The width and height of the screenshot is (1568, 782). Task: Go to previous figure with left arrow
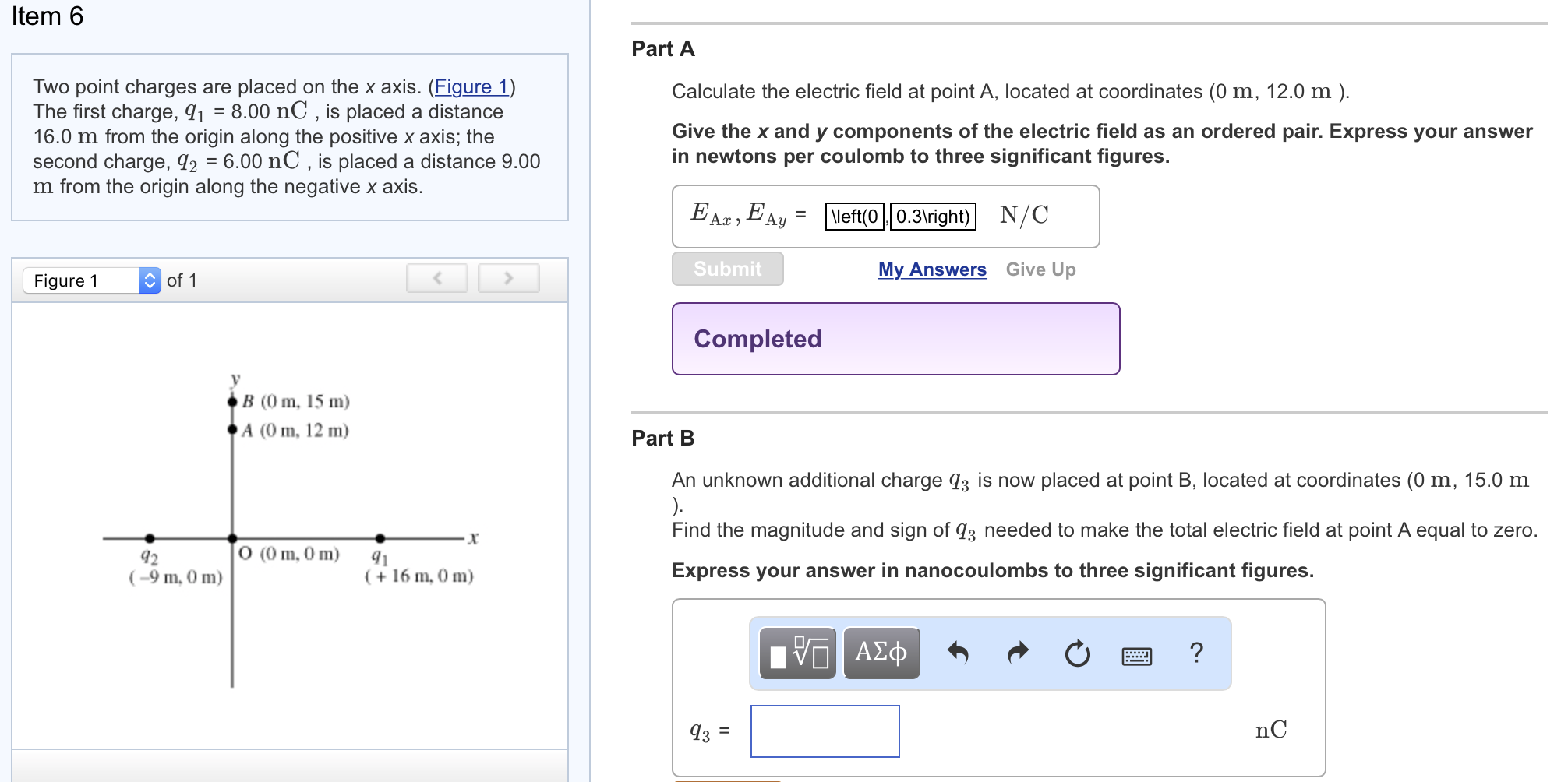(437, 277)
